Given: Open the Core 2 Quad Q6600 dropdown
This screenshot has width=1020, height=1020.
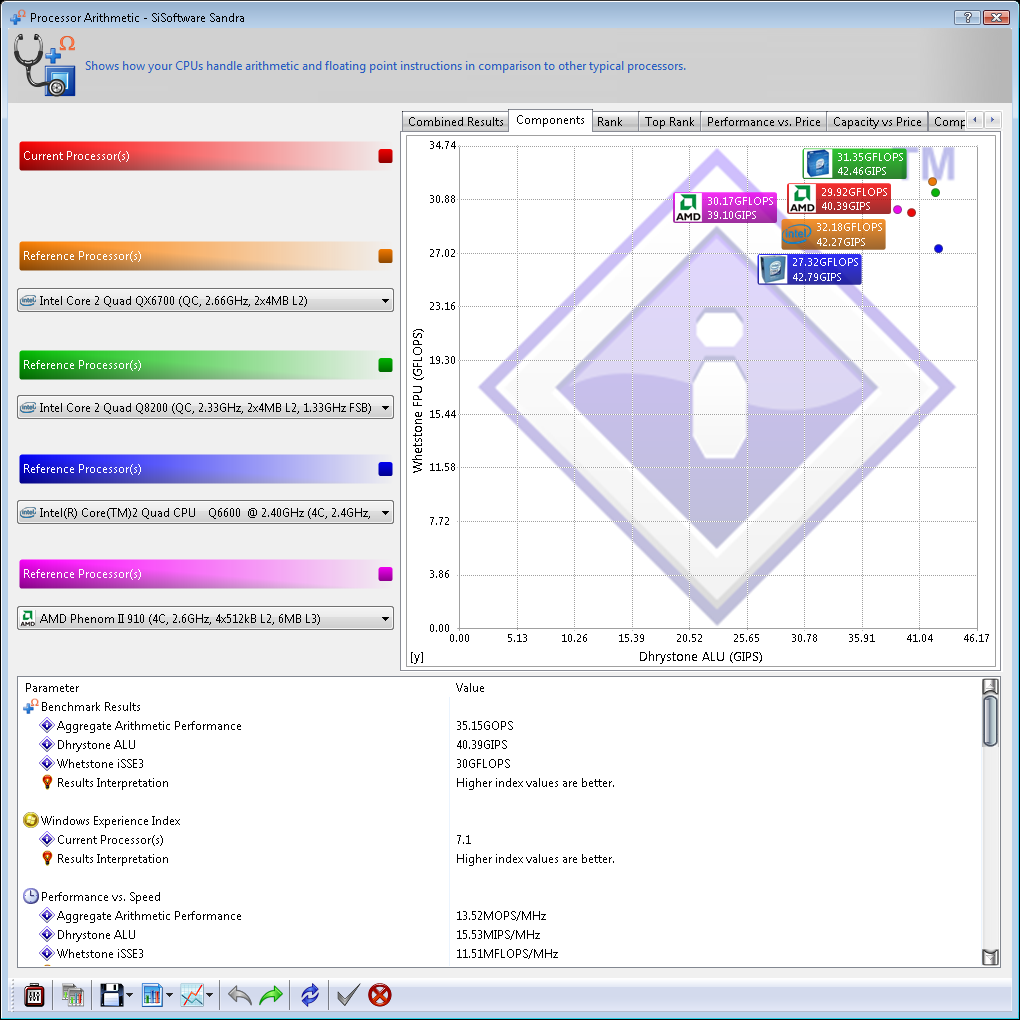Looking at the screenshot, I should pos(206,513).
